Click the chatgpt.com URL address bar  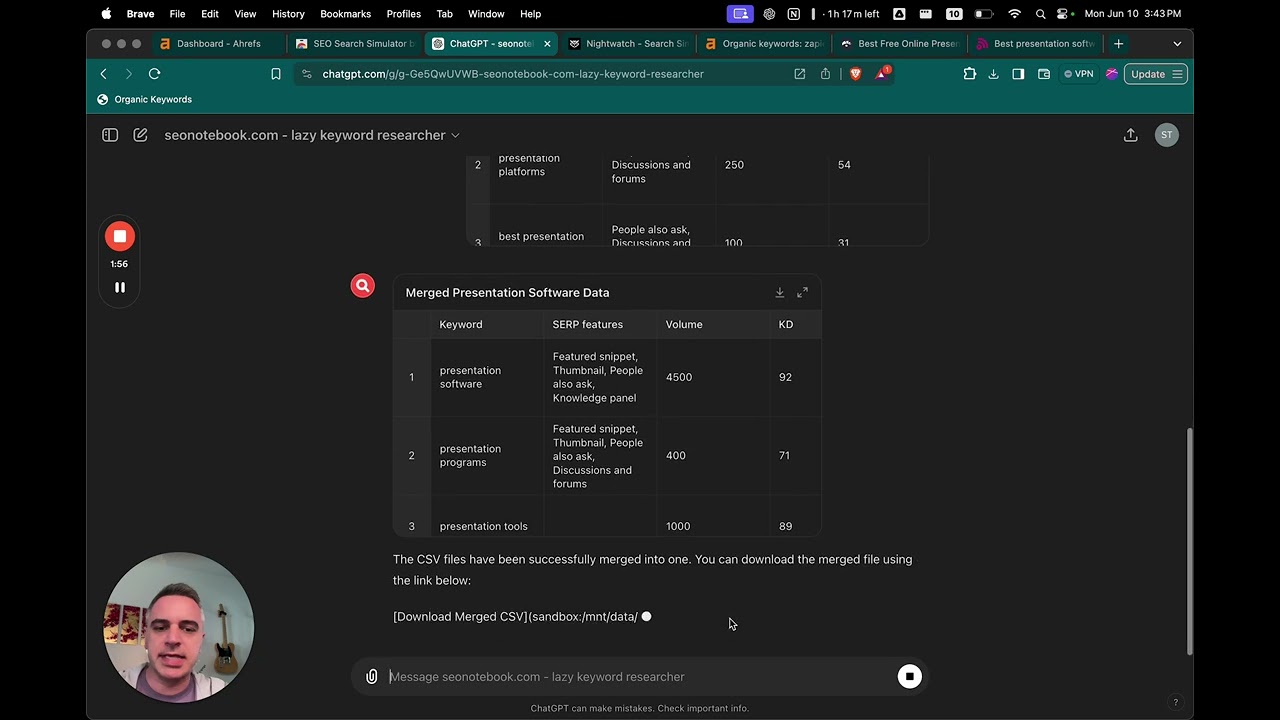513,74
